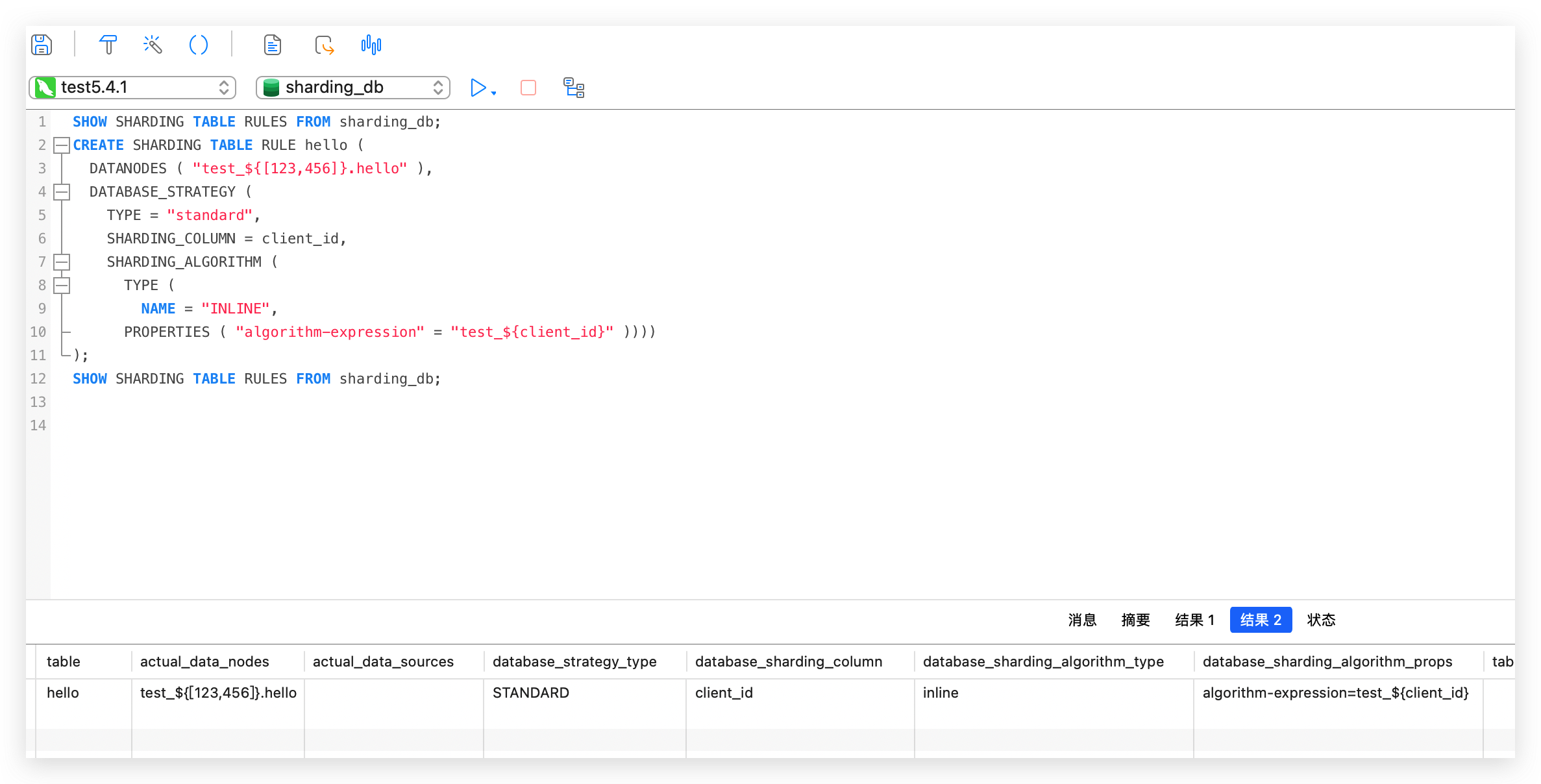Save the current query file
Image resolution: width=1541 pixels, height=784 pixels.
coord(41,44)
